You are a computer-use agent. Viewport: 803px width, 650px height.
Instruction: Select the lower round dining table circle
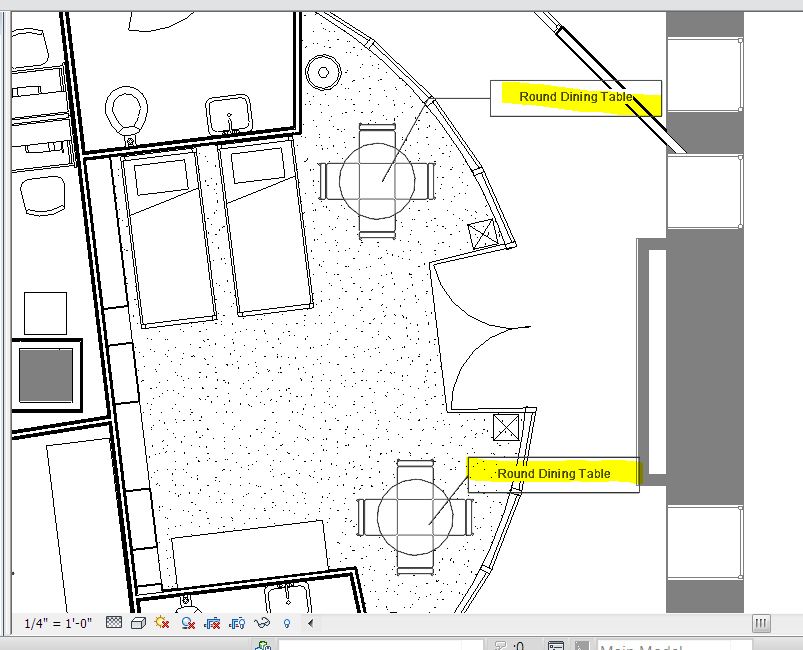click(x=415, y=517)
